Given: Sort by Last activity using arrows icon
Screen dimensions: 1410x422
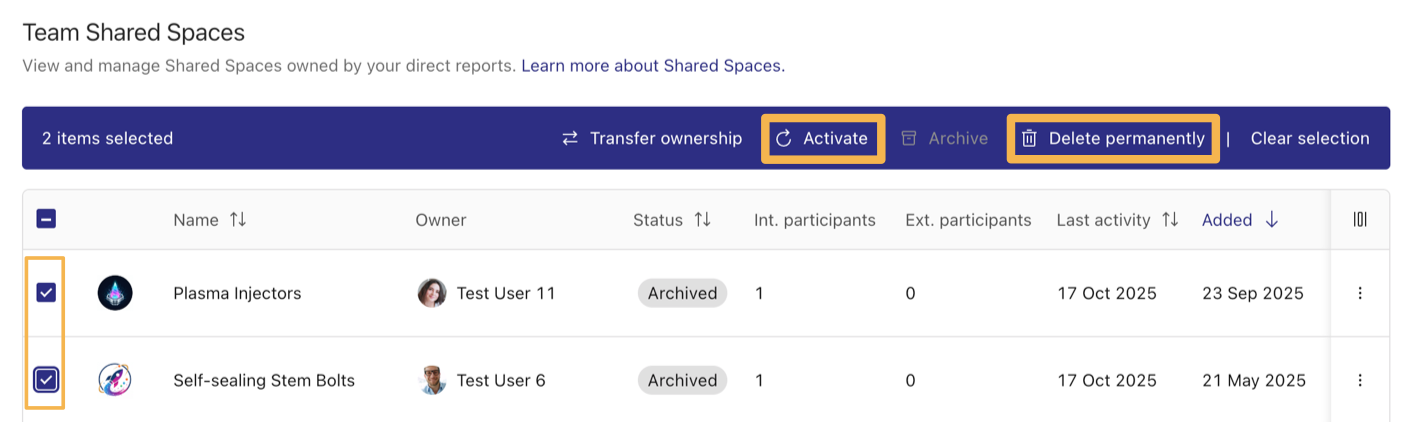Looking at the screenshot, I should [1169, 220].
